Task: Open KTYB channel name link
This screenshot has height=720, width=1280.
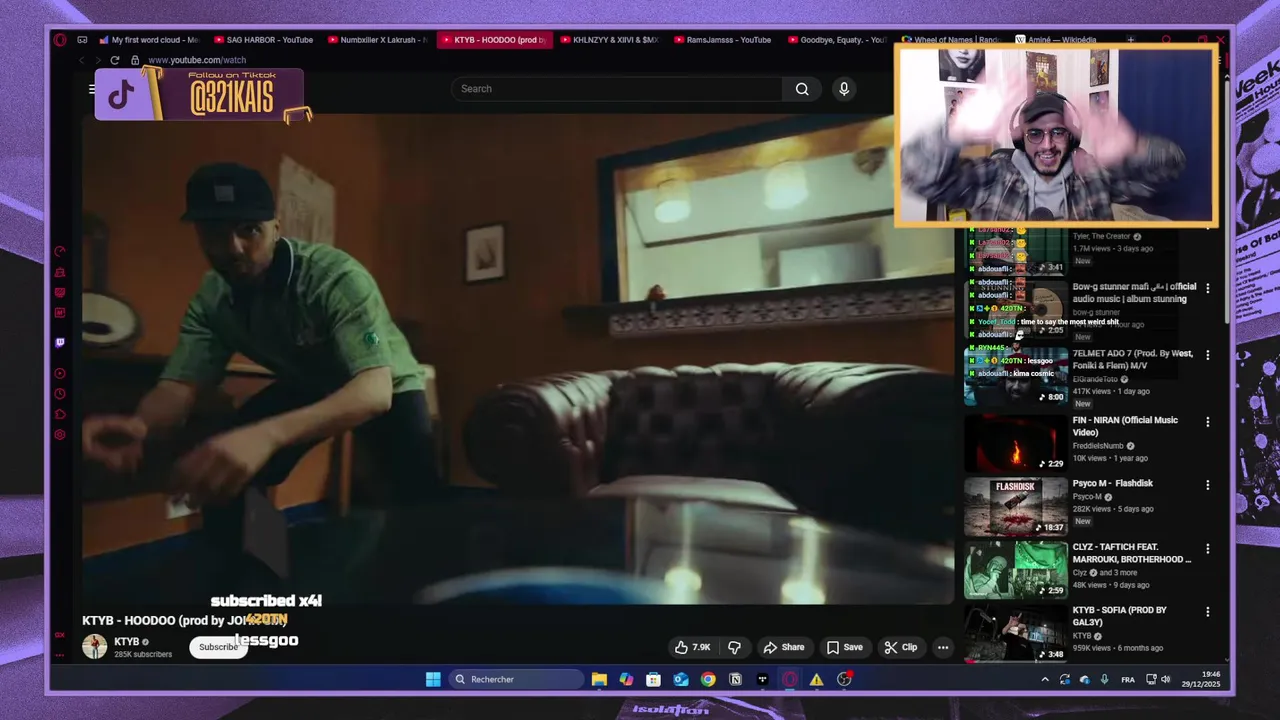Action: click(x=126, y=642)
